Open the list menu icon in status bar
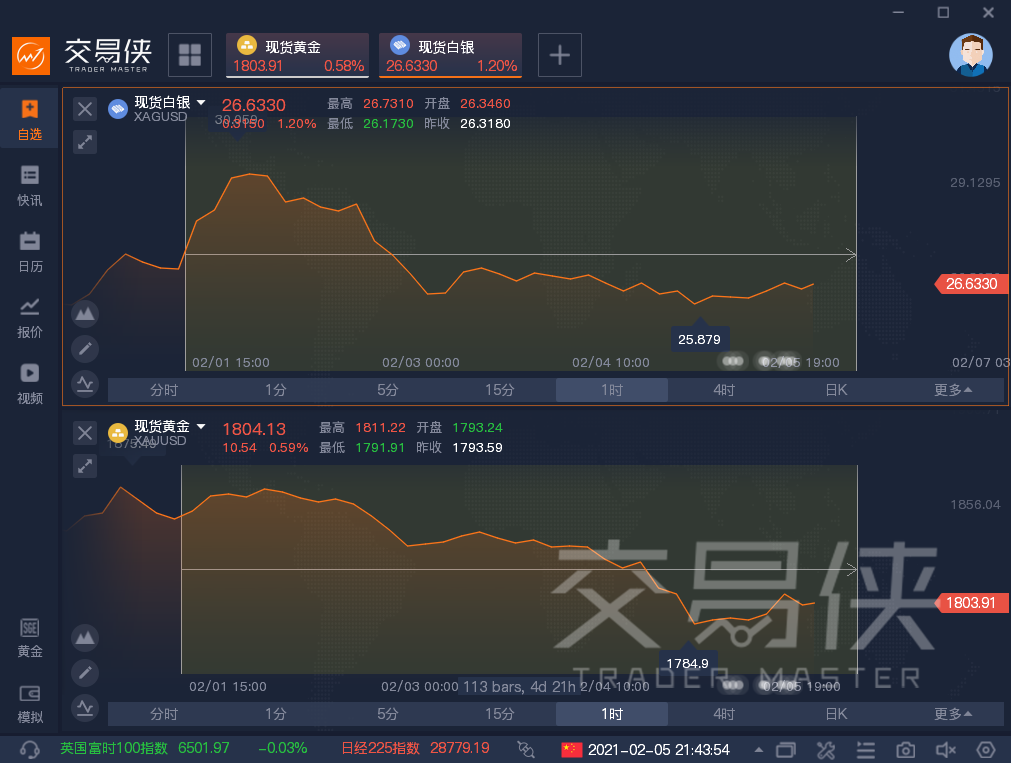 [865, 750]
